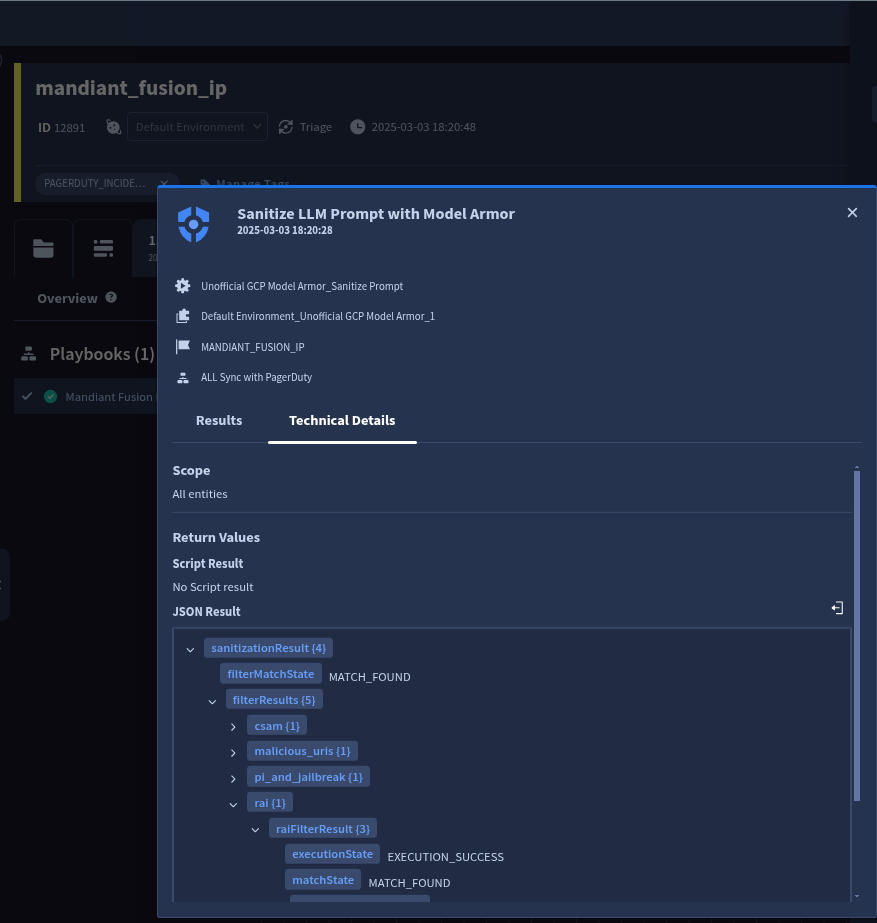Viewport: 877px width, 923px height.
Task: Click the sync icon beside ALL Sync with PagerDuty
Action: [x=183, y=377]
